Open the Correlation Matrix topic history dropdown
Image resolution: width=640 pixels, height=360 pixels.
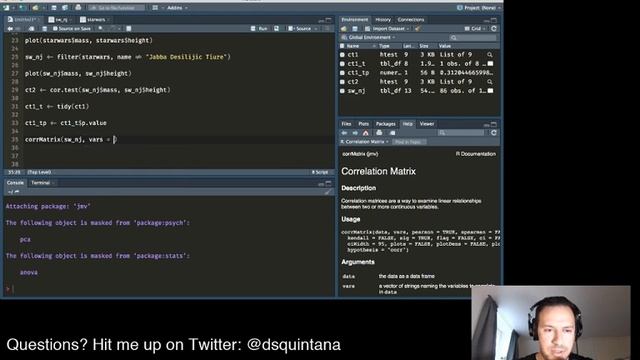point(364,142)
